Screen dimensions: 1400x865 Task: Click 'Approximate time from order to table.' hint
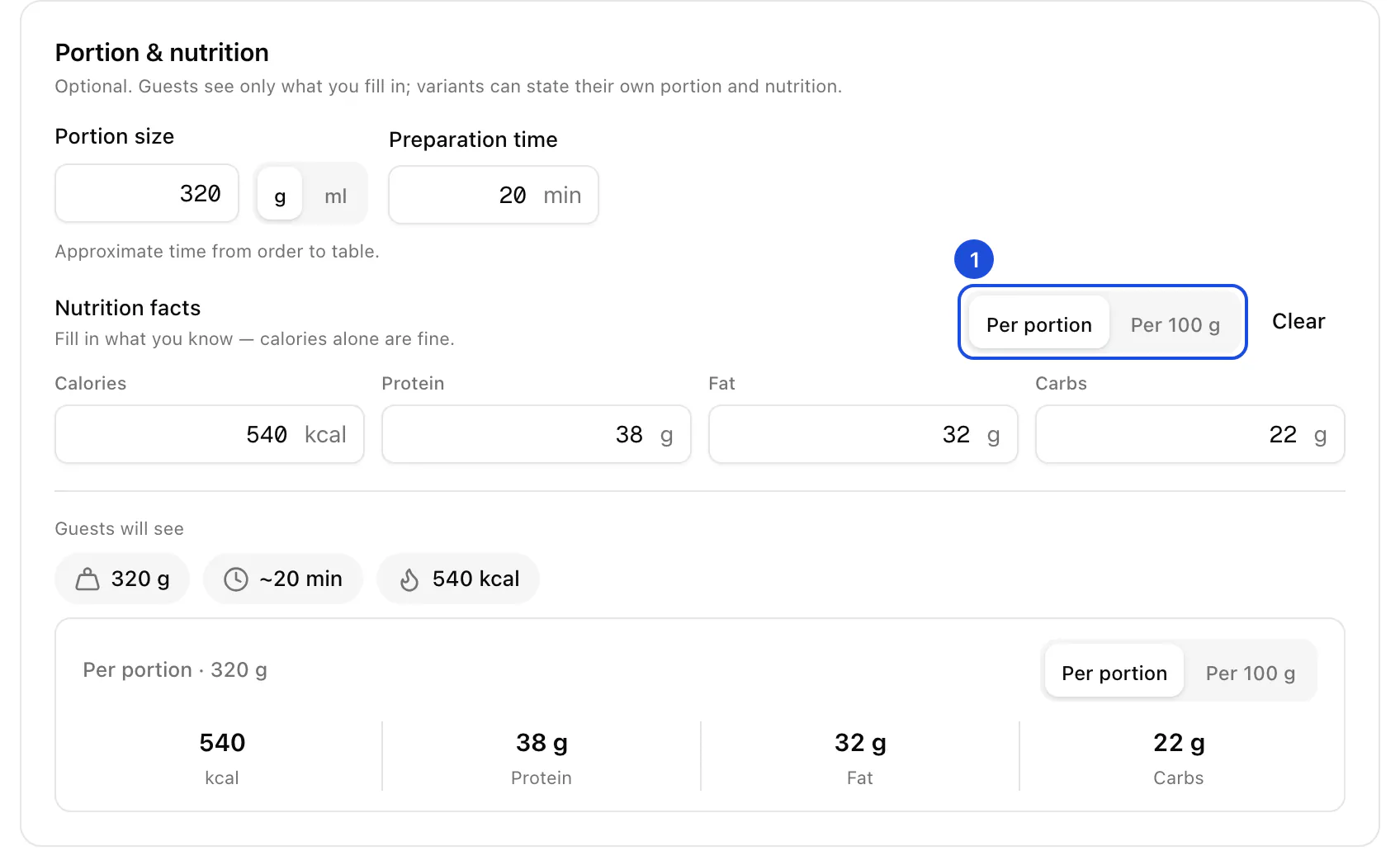[x=217, y=251]
